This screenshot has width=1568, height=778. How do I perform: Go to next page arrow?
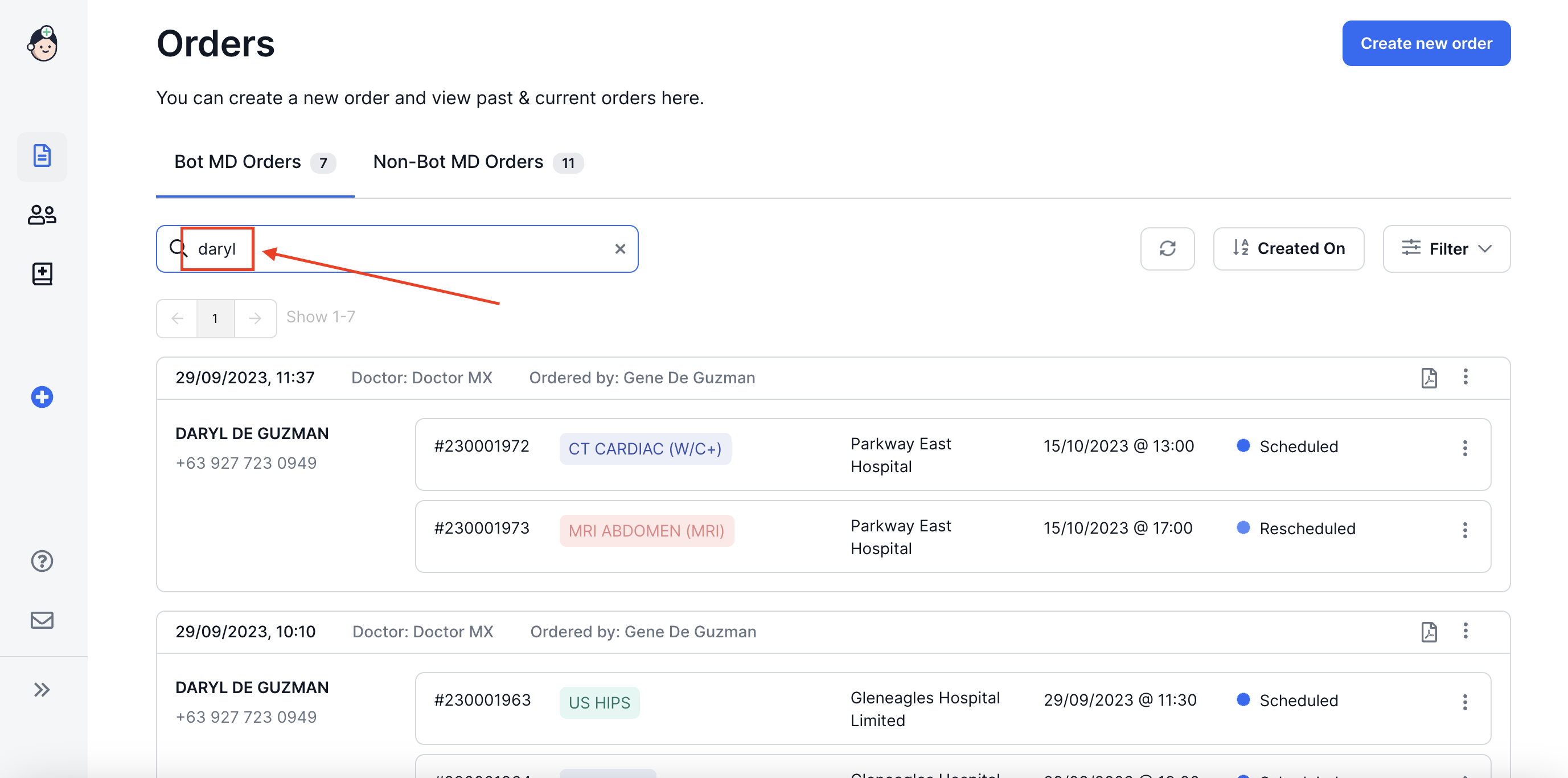(255, 318)
